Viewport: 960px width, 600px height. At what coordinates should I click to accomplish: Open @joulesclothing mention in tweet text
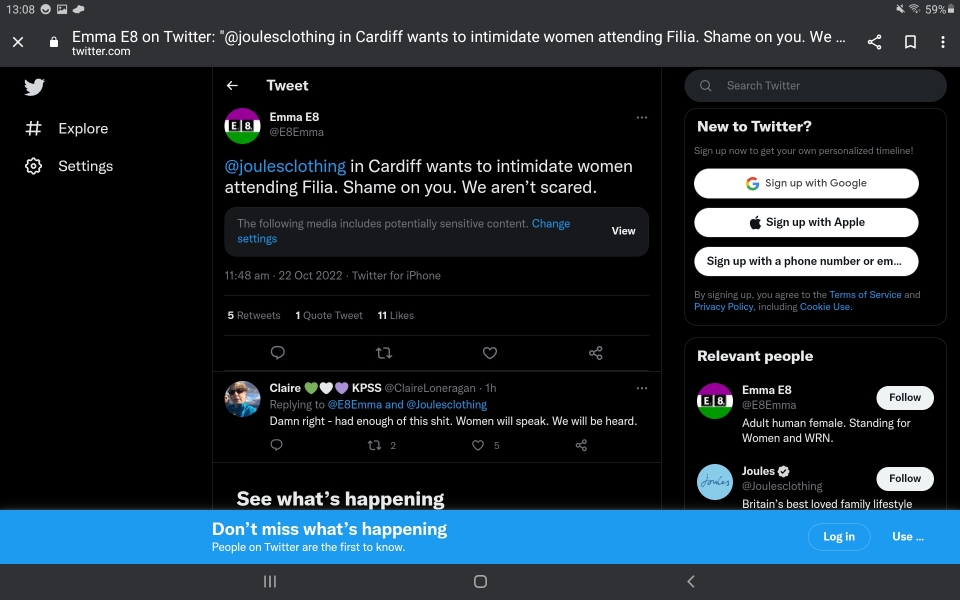(285, 167)
